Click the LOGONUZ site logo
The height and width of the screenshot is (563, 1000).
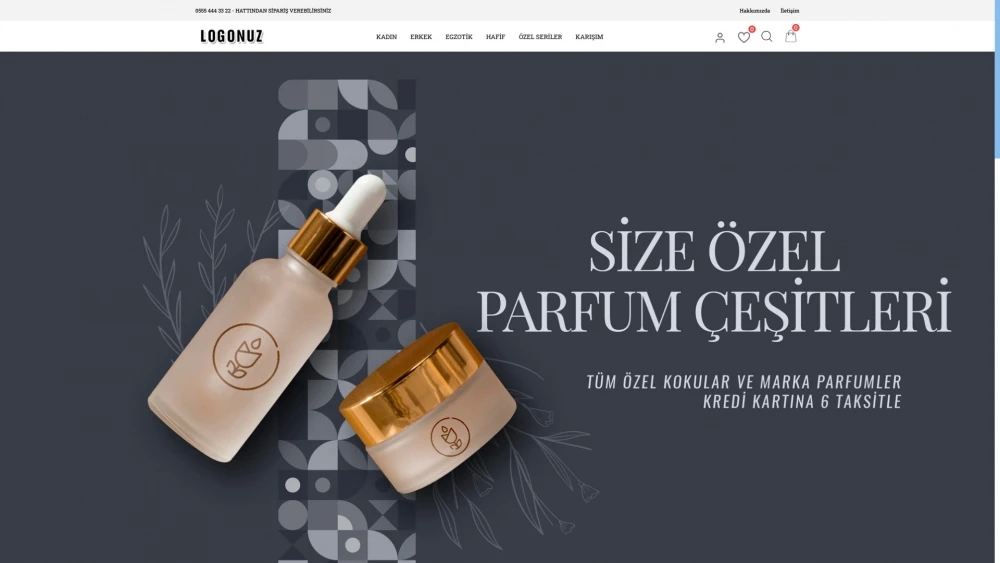(x=232, y=36)
